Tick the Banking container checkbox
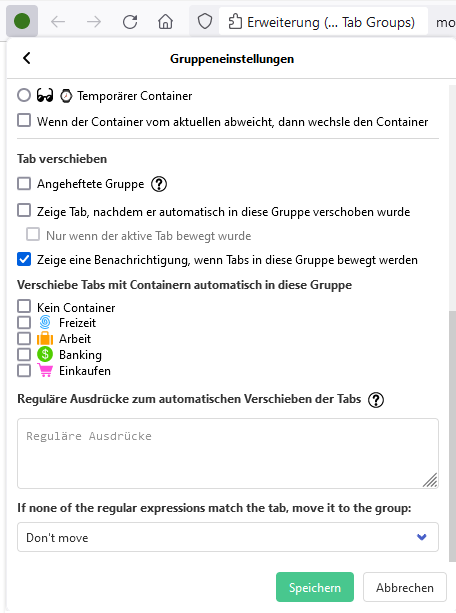 click(x=24, y=354)
